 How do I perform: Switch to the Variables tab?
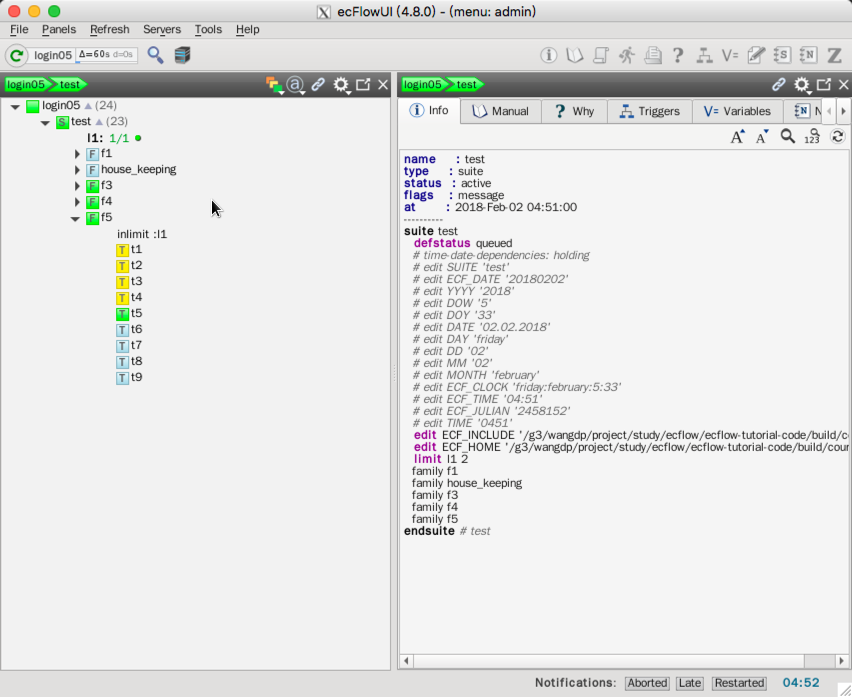click(x=737, y=111)
